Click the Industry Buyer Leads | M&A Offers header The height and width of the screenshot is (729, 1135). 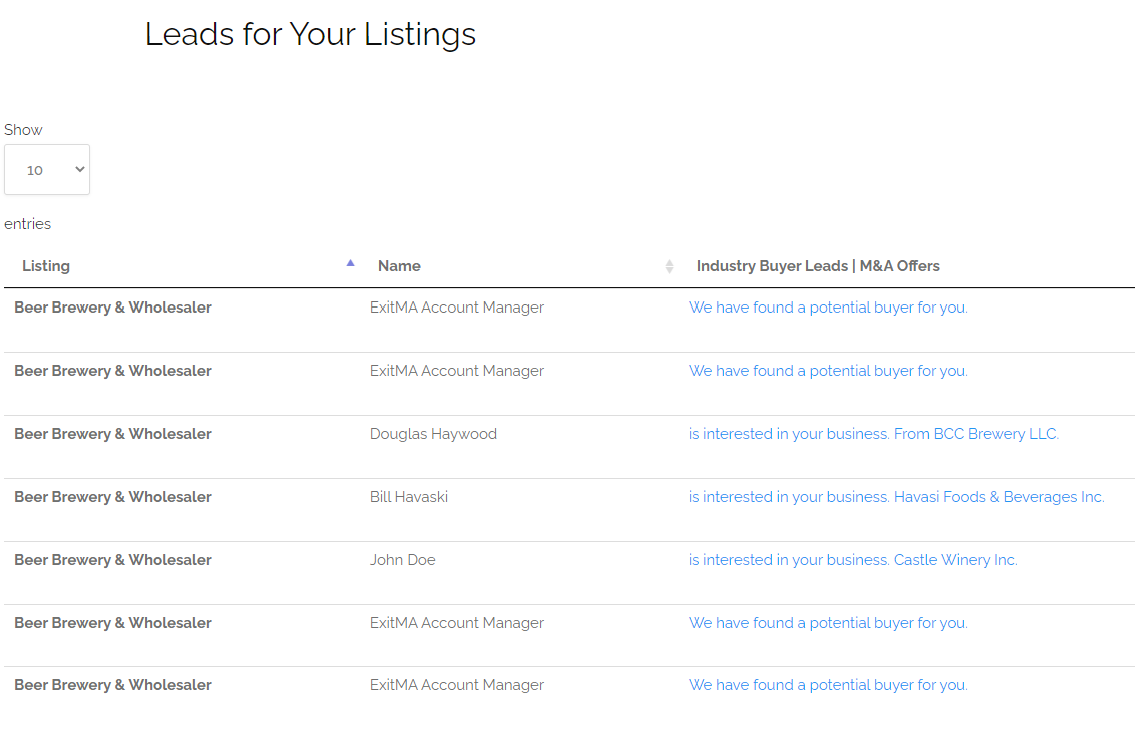pos(818,266)
